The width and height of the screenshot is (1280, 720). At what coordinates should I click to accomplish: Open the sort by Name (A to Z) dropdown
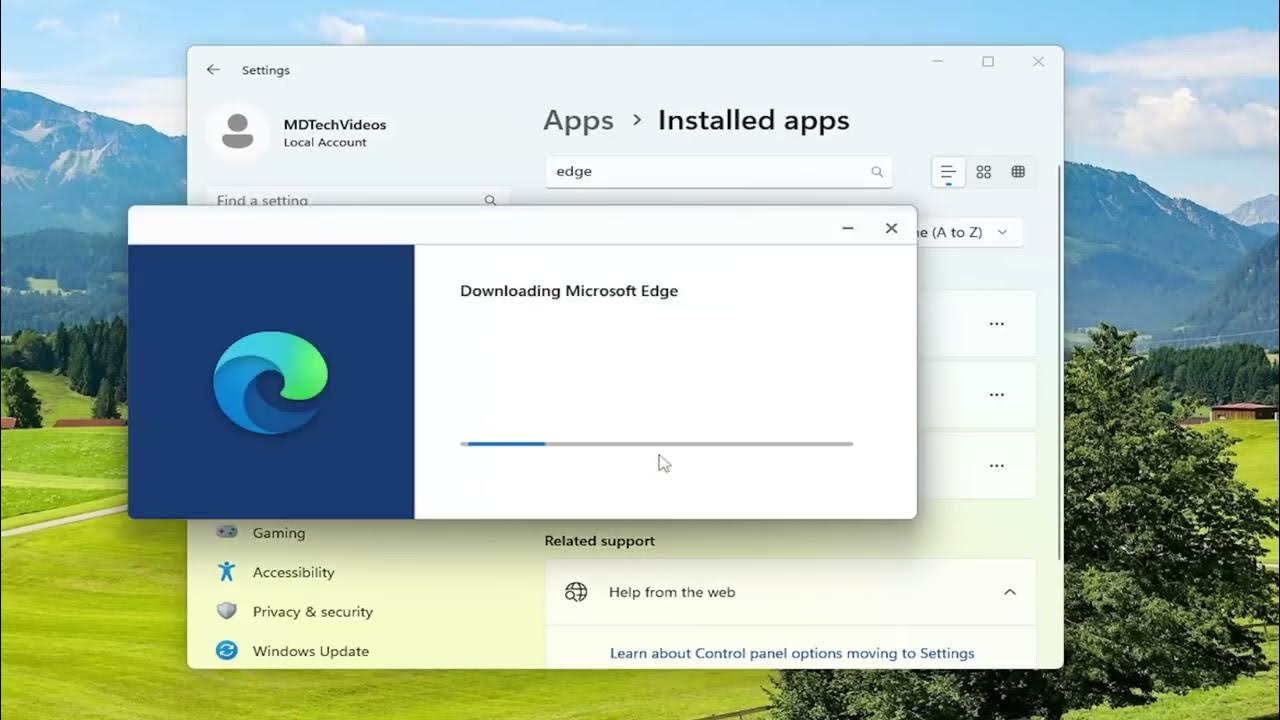[x=968, y=232]
